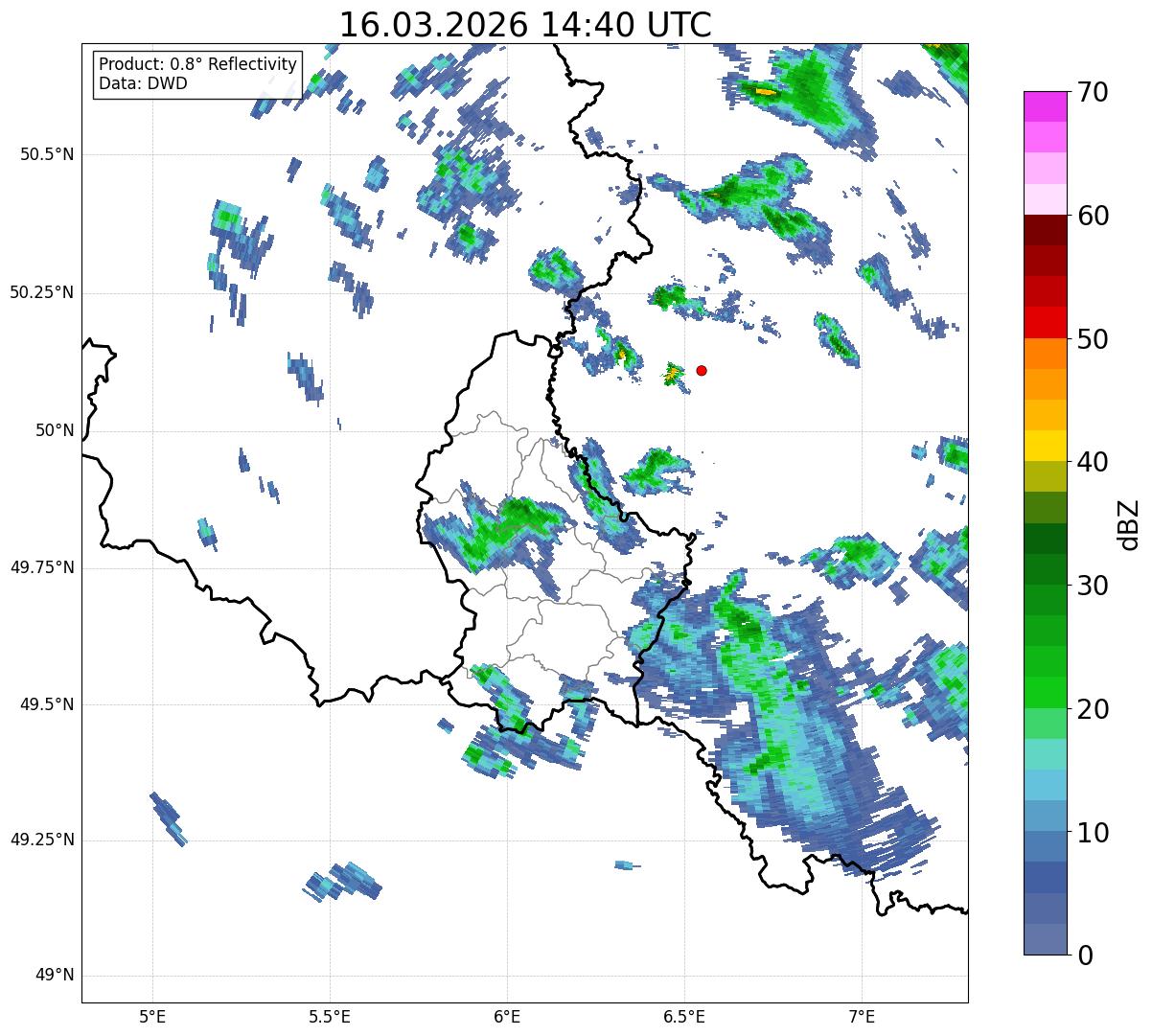Click the Data: DWD text
This screenshot has width=1152, height=1036.
click(143, 83)
